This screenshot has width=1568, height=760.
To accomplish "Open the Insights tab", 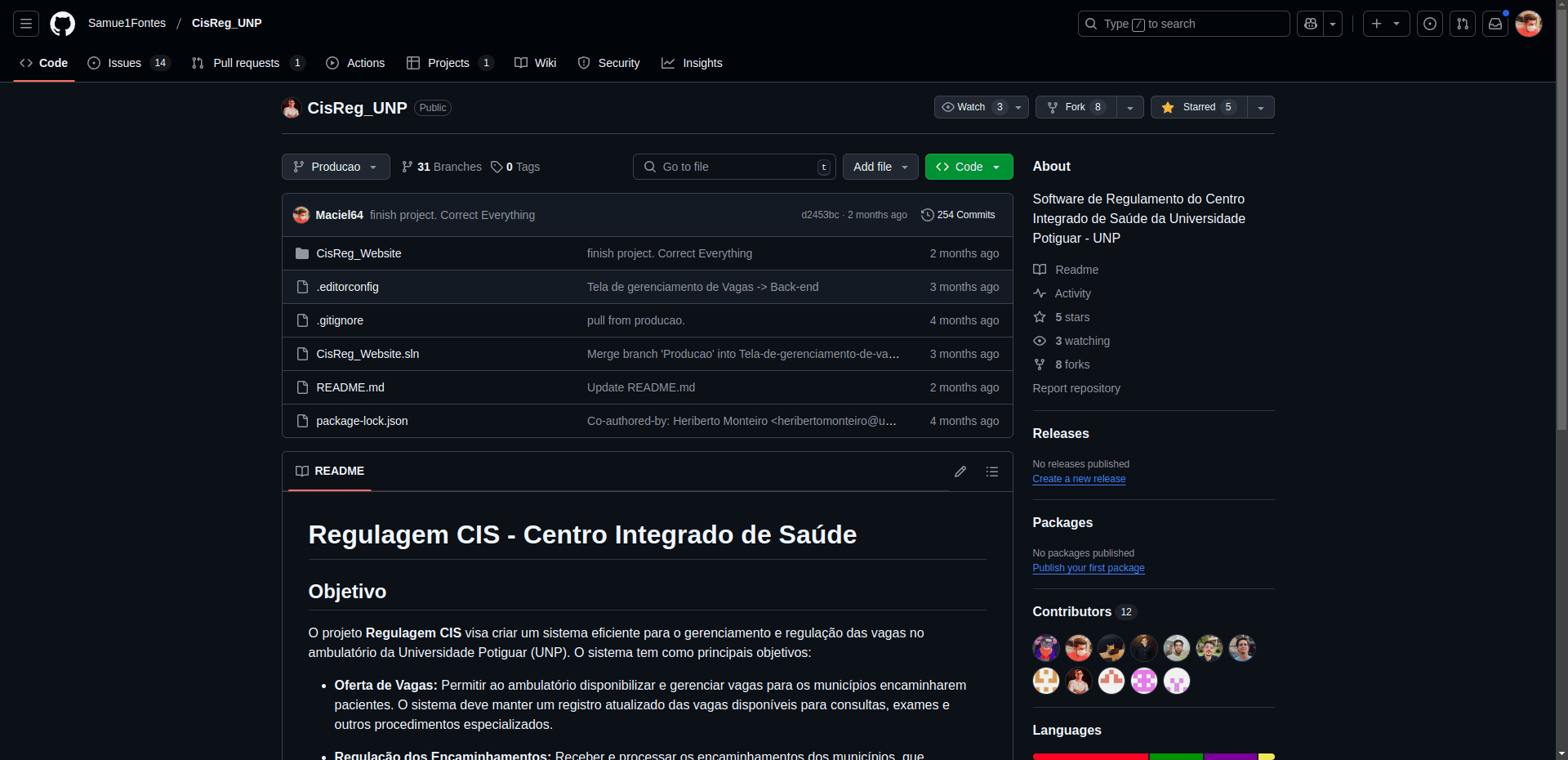I will (x=693, y=63).
